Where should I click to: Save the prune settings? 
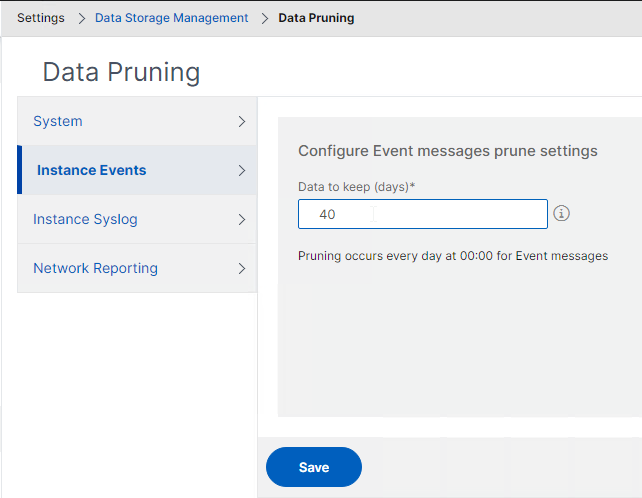click(314, 467)
